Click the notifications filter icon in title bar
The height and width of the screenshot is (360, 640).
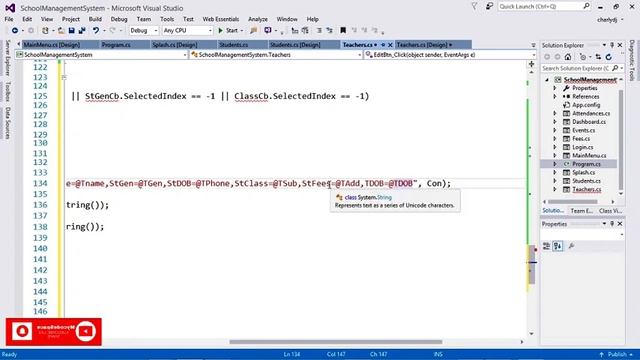coord(474,7)
